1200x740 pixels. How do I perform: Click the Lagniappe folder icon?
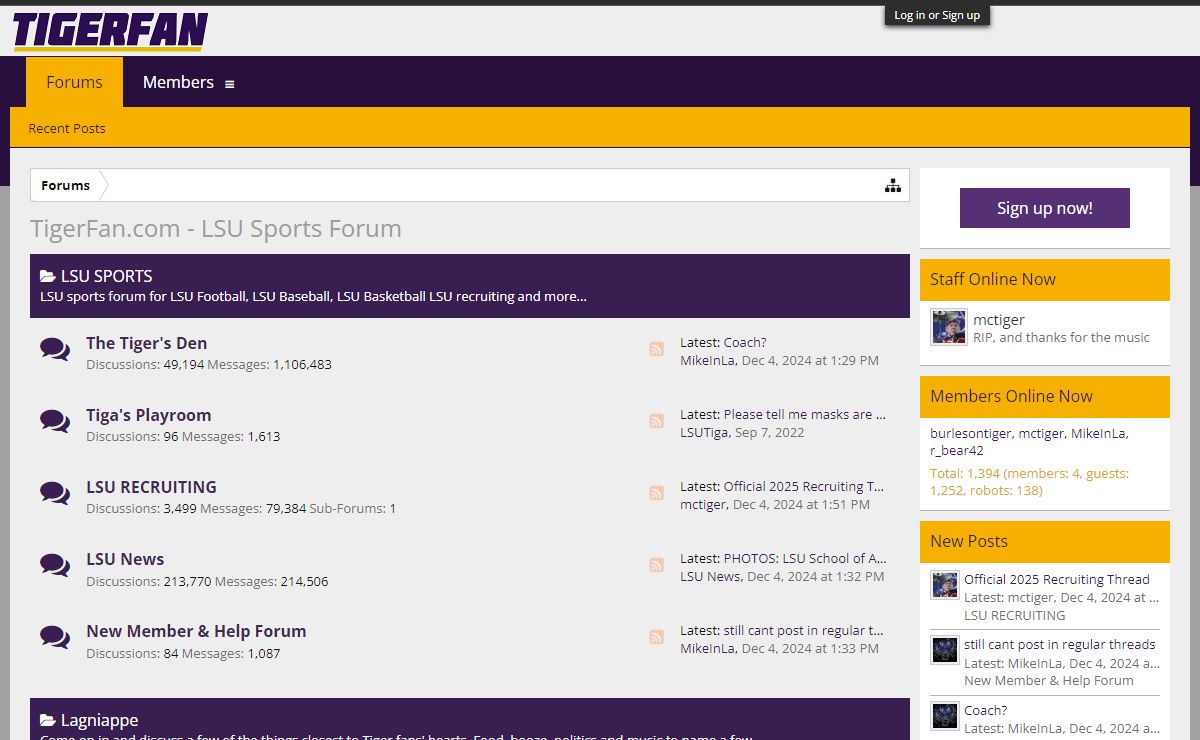click(x=48, y=720)
